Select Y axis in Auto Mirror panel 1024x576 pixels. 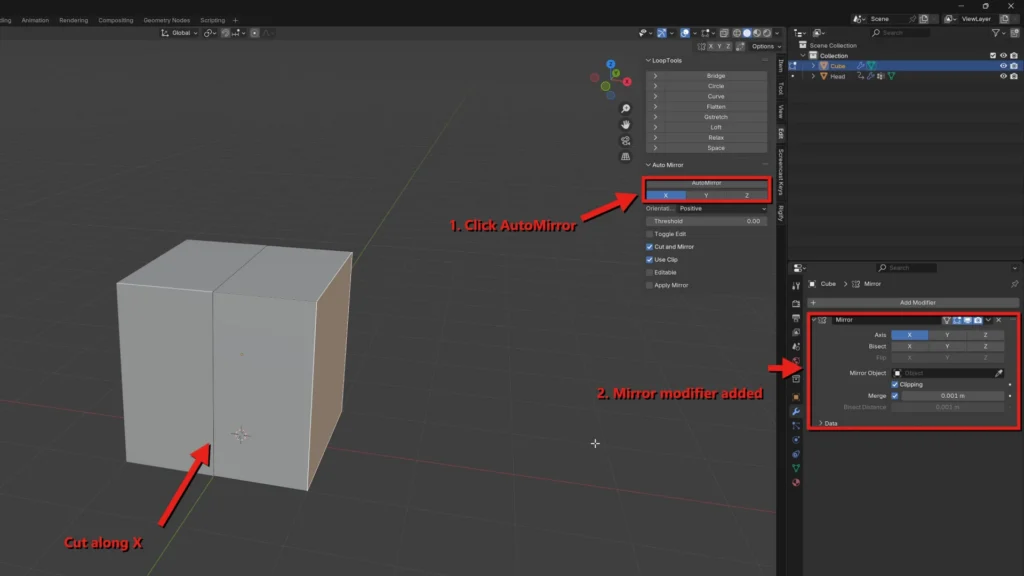(x=706, y=195)
